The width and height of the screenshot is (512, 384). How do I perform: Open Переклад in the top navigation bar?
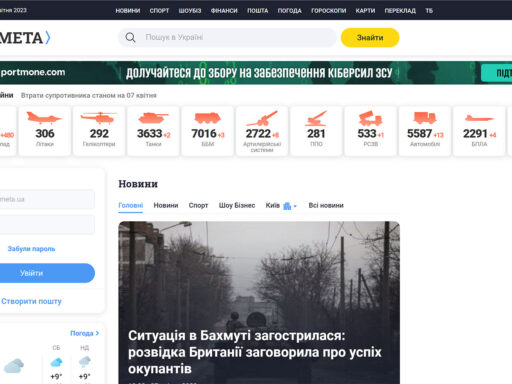(400, 11)
